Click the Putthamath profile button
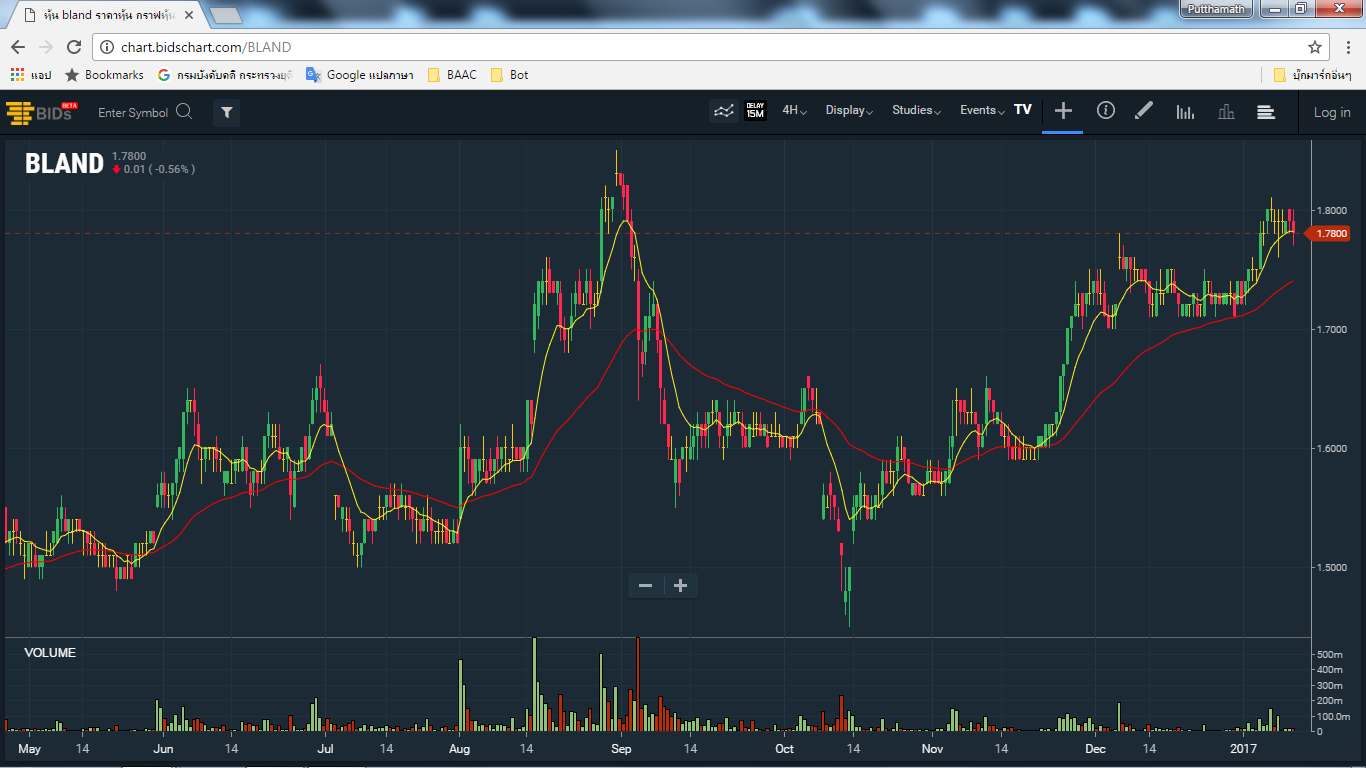1366x768 pixels. pos(1217,9)
